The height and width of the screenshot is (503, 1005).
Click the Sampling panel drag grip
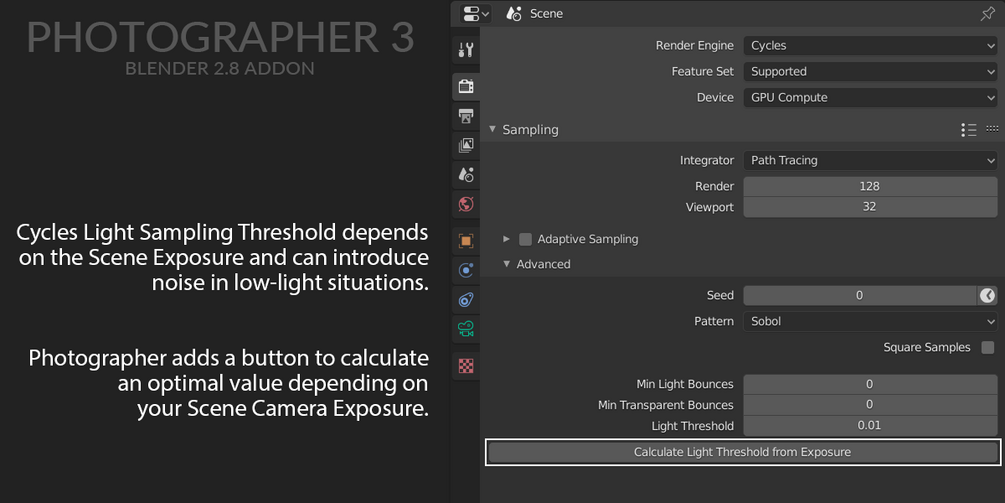[992, 129]
